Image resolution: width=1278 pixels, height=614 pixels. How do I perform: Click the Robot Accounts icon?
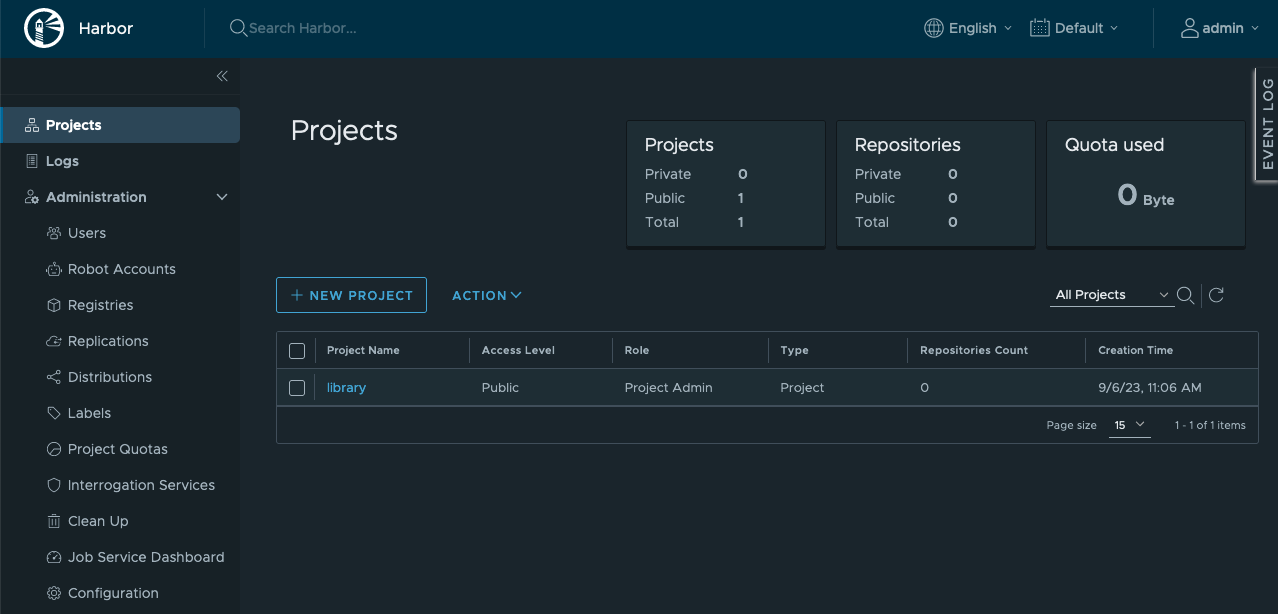coord(54,269)
